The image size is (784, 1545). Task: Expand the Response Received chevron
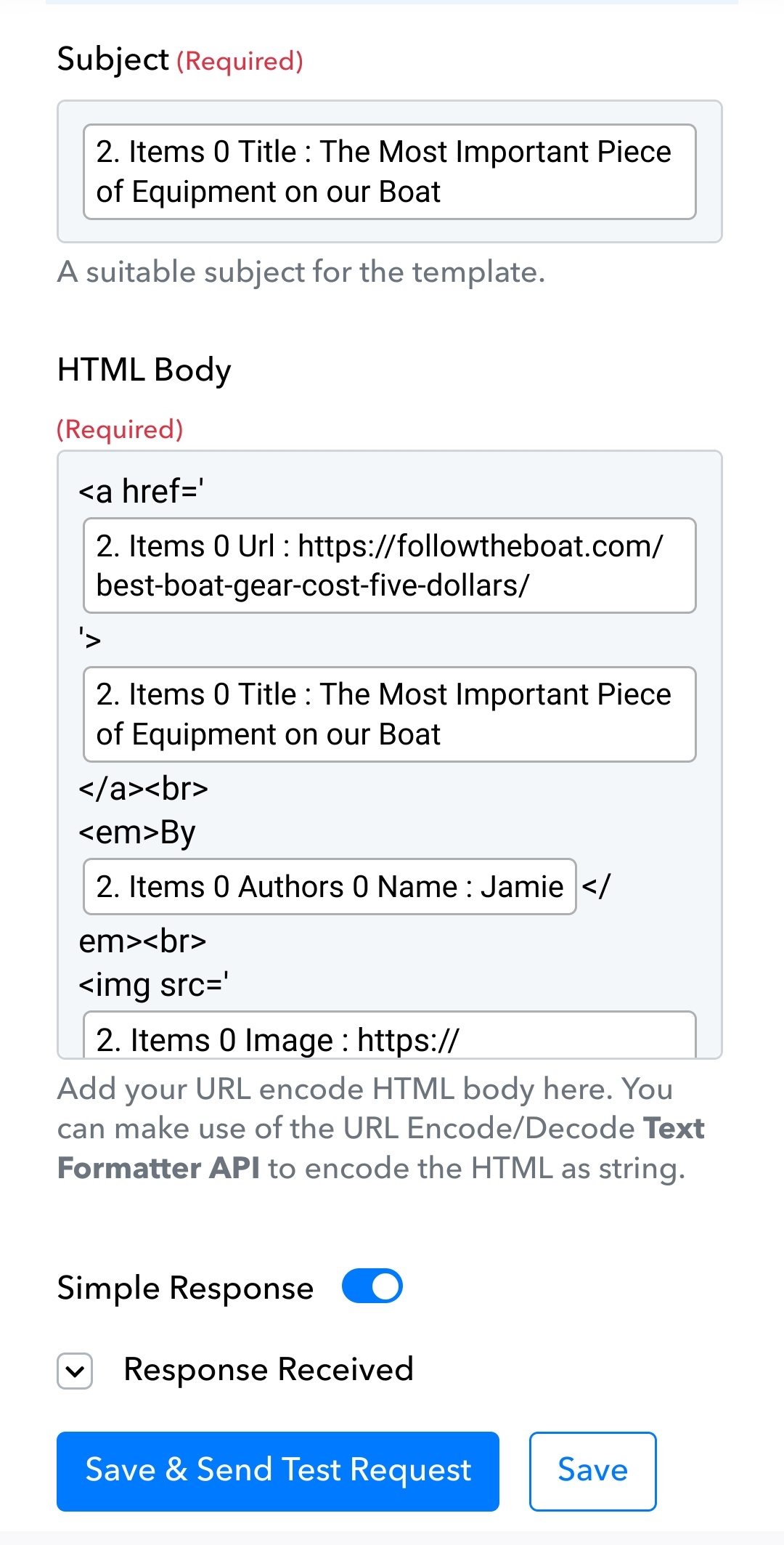click(75, 1371)
